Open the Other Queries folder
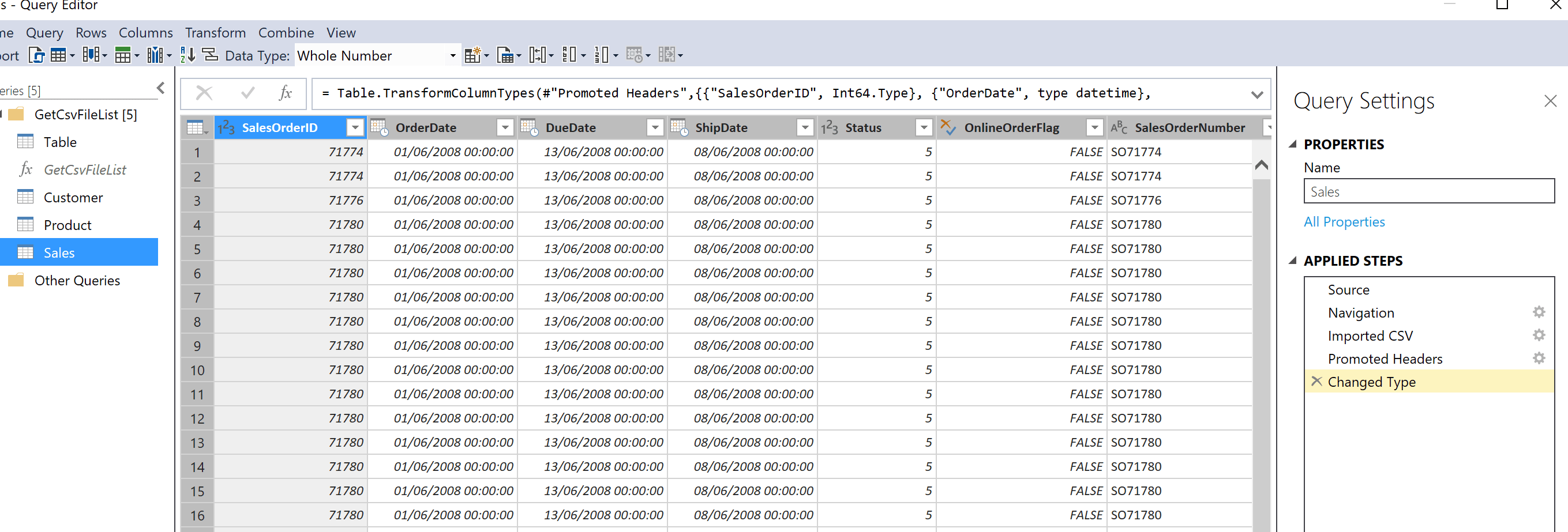 point(77,280)
